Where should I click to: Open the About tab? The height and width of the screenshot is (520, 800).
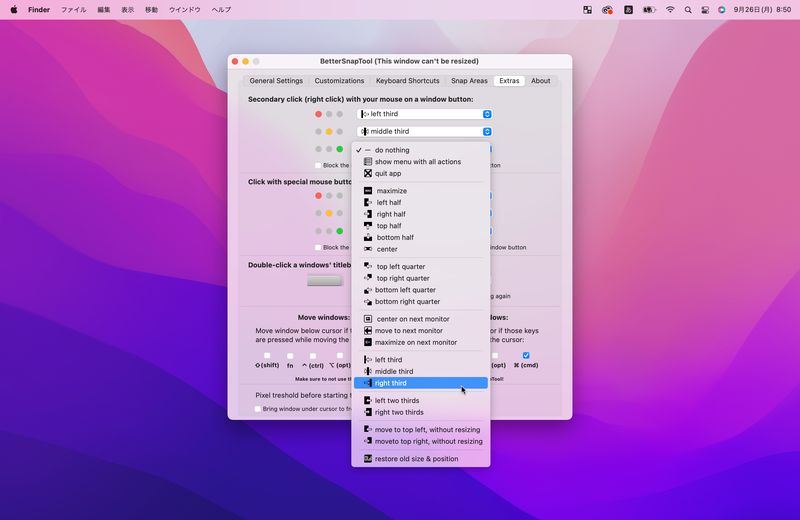tap(541, 81)
